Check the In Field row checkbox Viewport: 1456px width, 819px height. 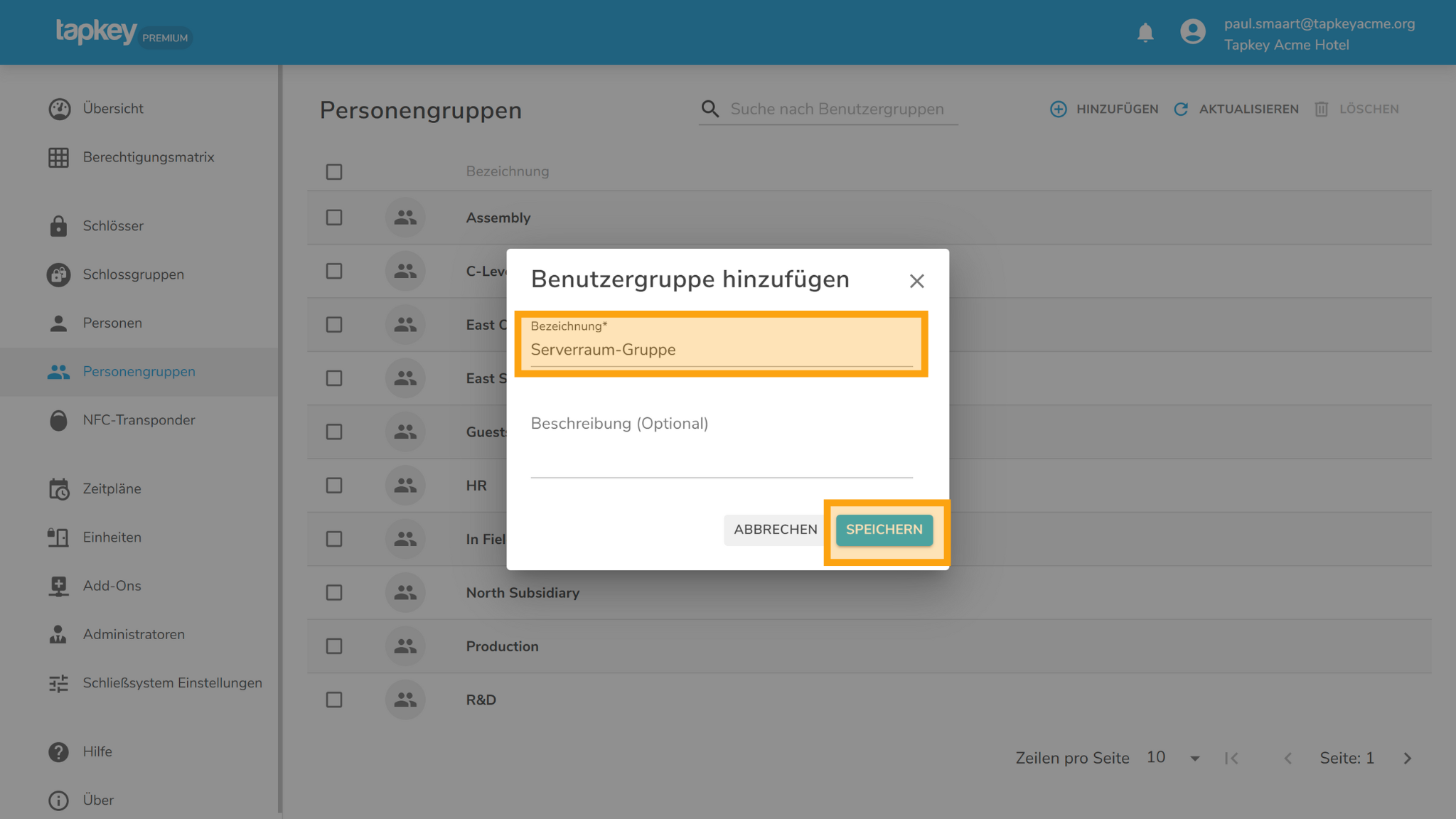point(334,539)
